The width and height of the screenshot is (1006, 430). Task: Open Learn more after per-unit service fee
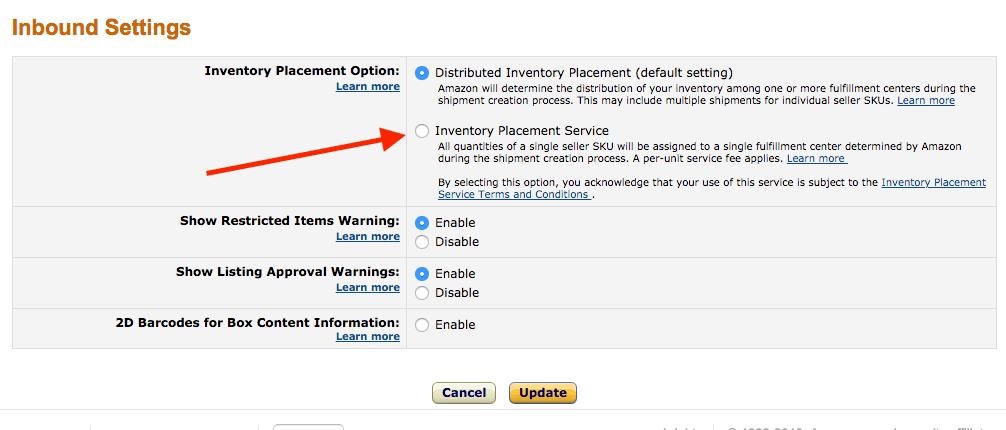point(817,158)
